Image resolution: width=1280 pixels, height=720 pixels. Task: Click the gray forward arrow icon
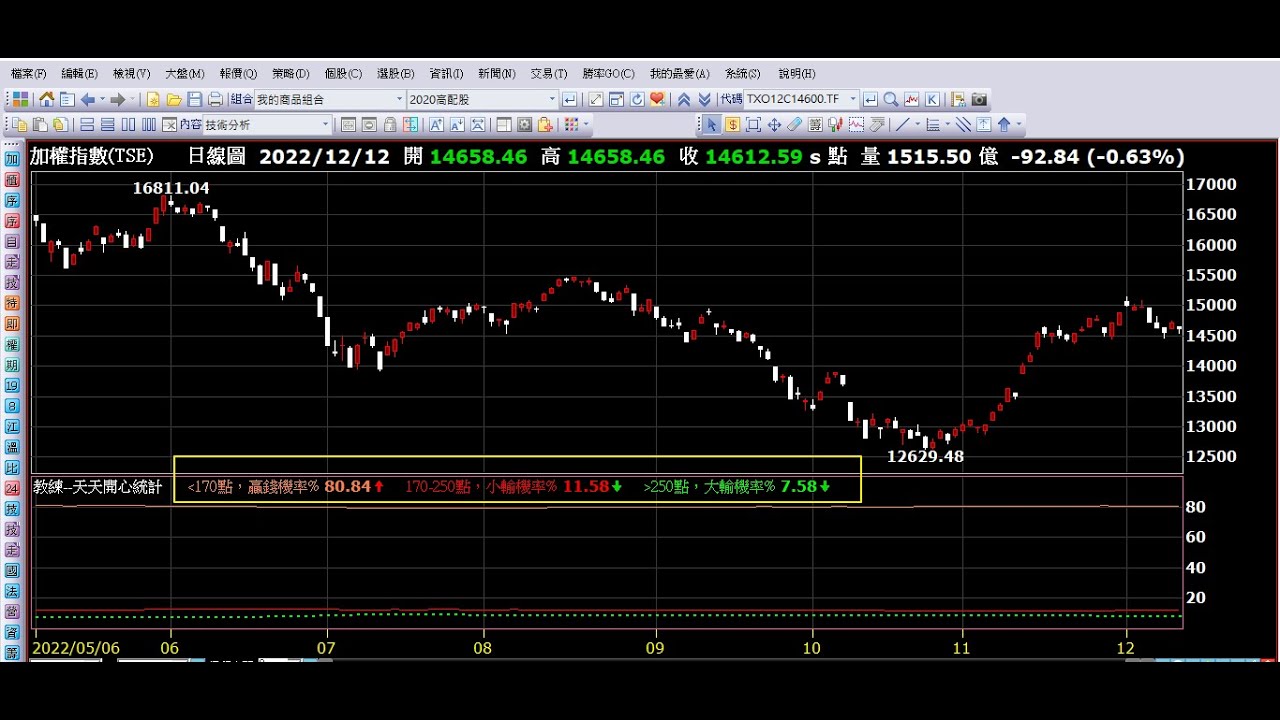(x=117, y=99)
